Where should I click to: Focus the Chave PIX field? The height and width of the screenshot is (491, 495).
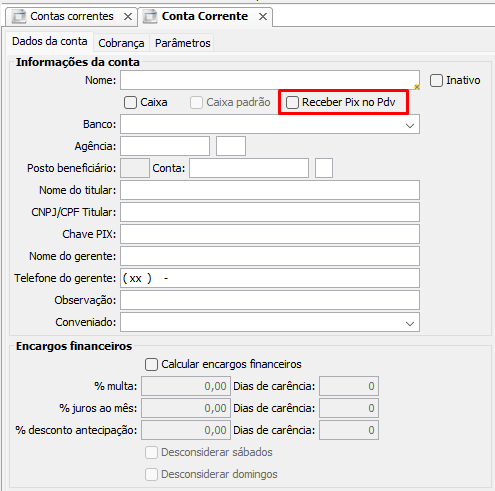click(270, 234)
